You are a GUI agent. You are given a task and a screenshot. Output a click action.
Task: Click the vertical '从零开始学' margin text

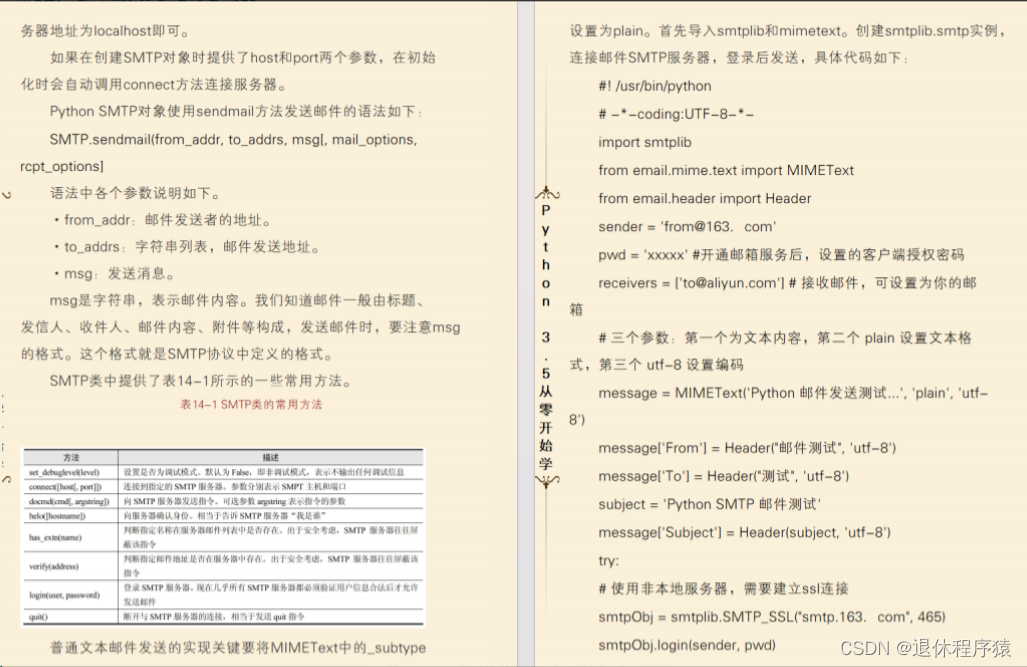coord(546,427)
